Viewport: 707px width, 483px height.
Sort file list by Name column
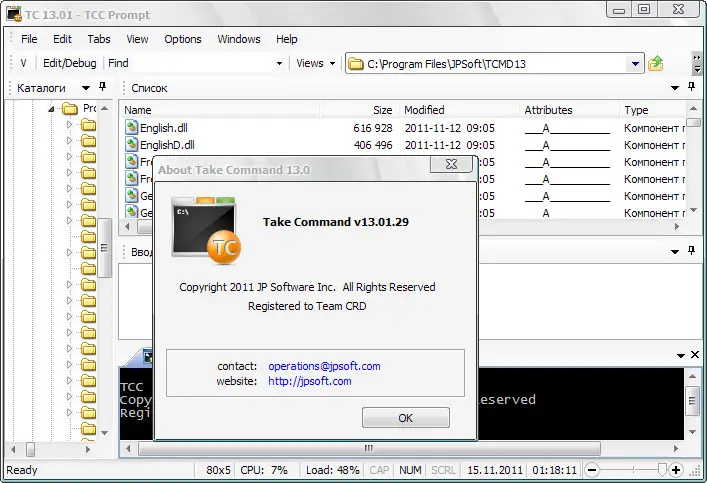click(221, 110)
